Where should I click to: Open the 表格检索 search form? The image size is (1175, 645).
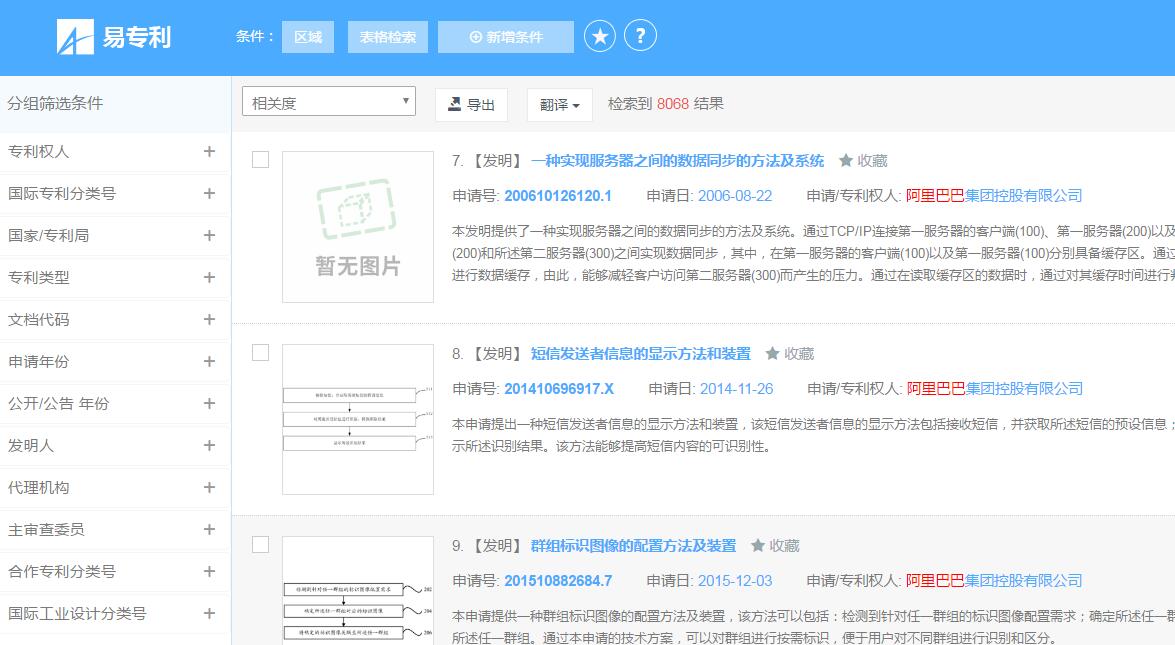pyautogui.click(x=387, y=37)
